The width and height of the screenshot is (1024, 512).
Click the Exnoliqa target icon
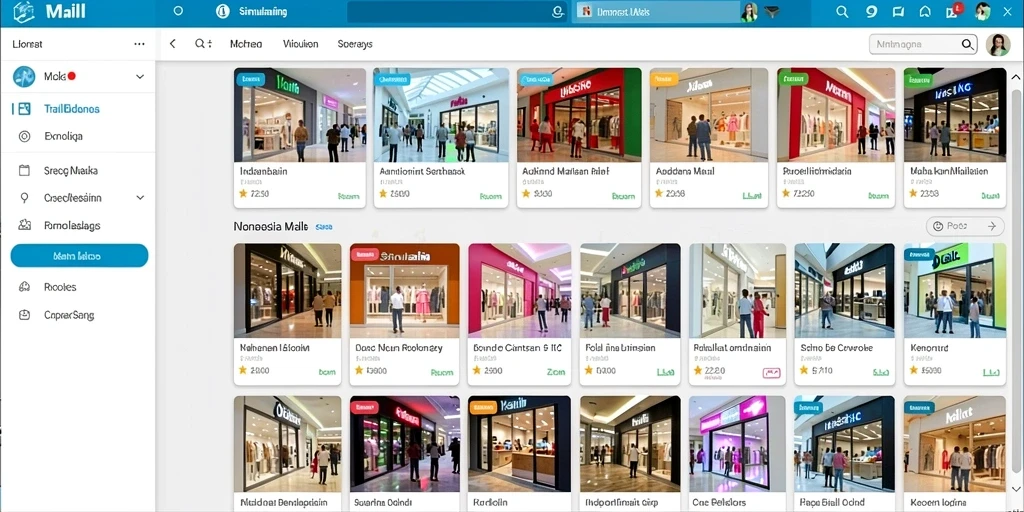(24, 136)
